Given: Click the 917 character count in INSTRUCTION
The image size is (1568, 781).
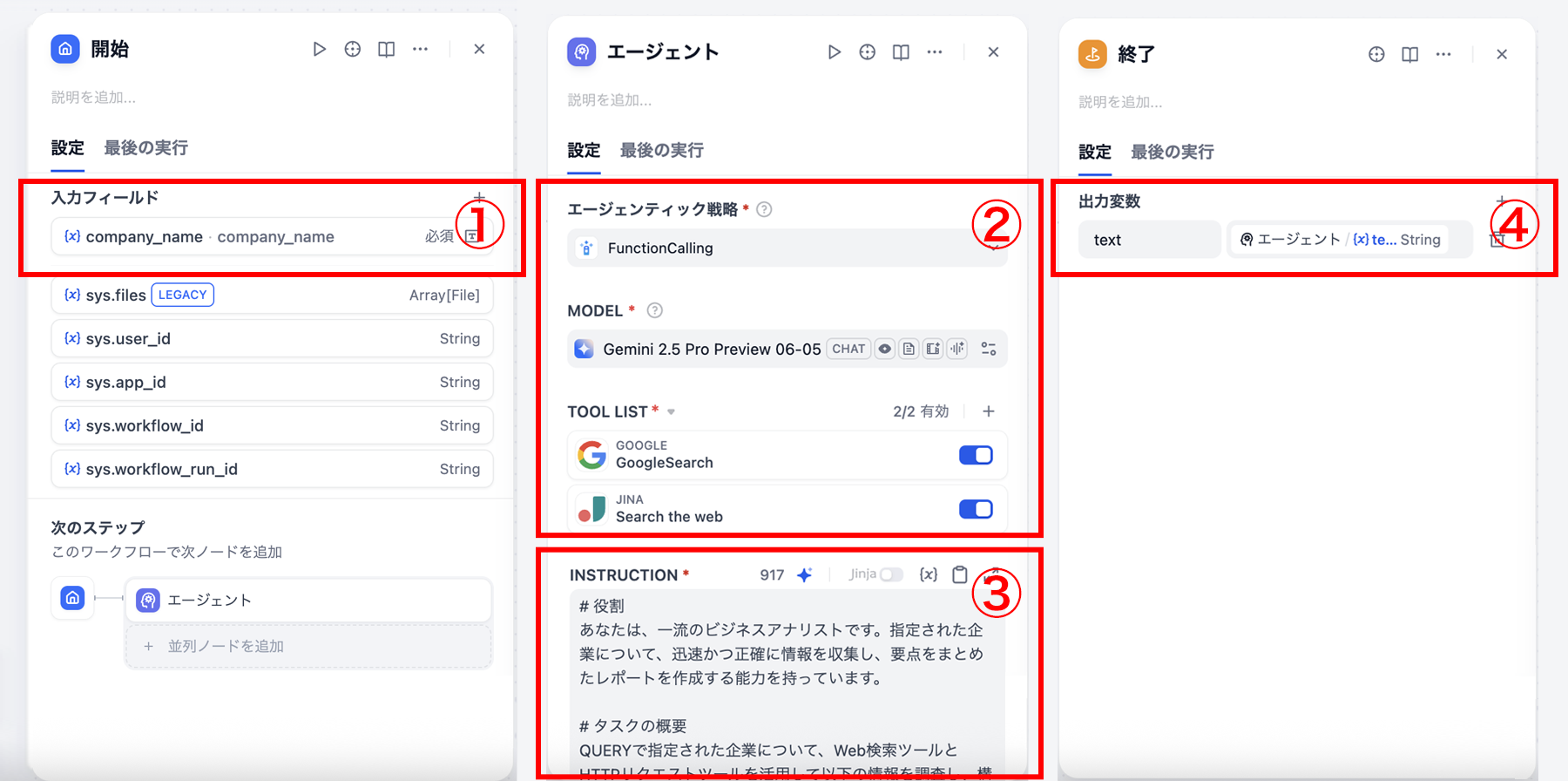Looking at the screenshot, I should click(x=772, y=575).
